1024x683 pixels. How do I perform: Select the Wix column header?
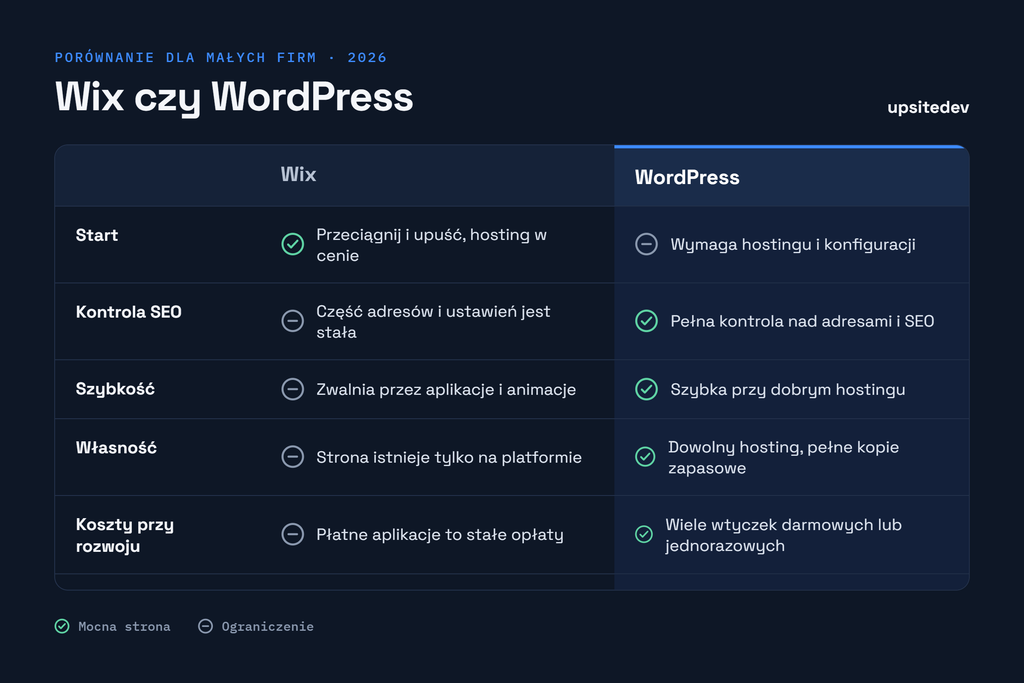[298, 174]
